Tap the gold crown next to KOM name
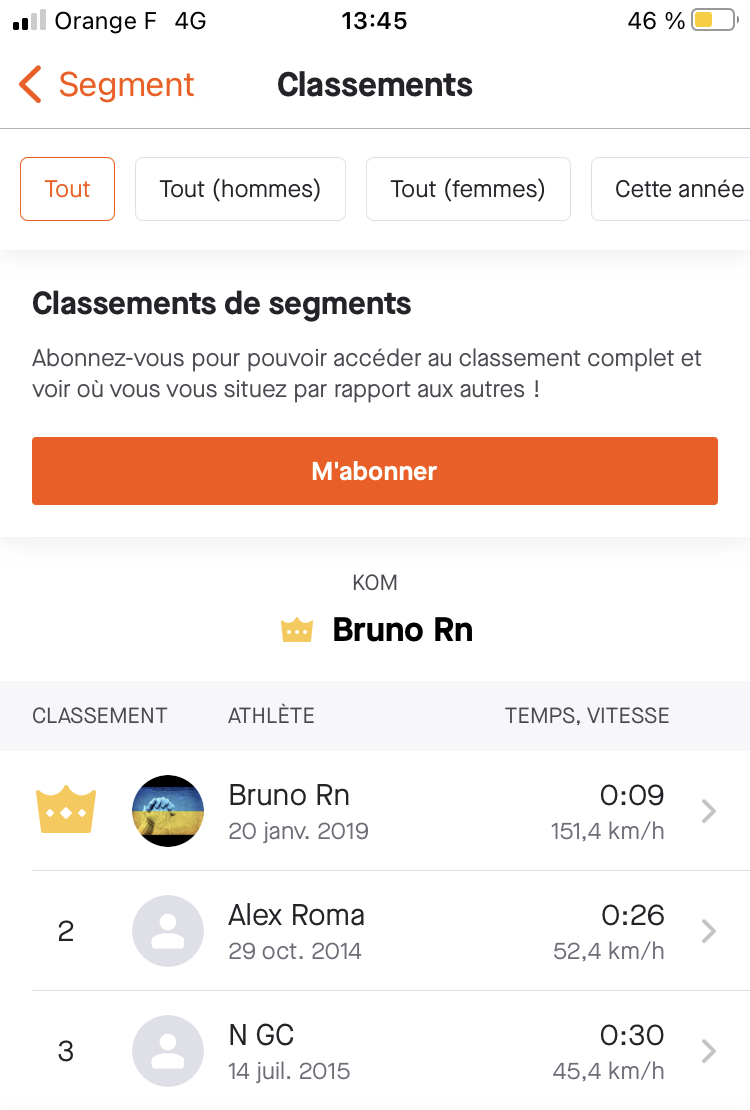 click(297, 631)
